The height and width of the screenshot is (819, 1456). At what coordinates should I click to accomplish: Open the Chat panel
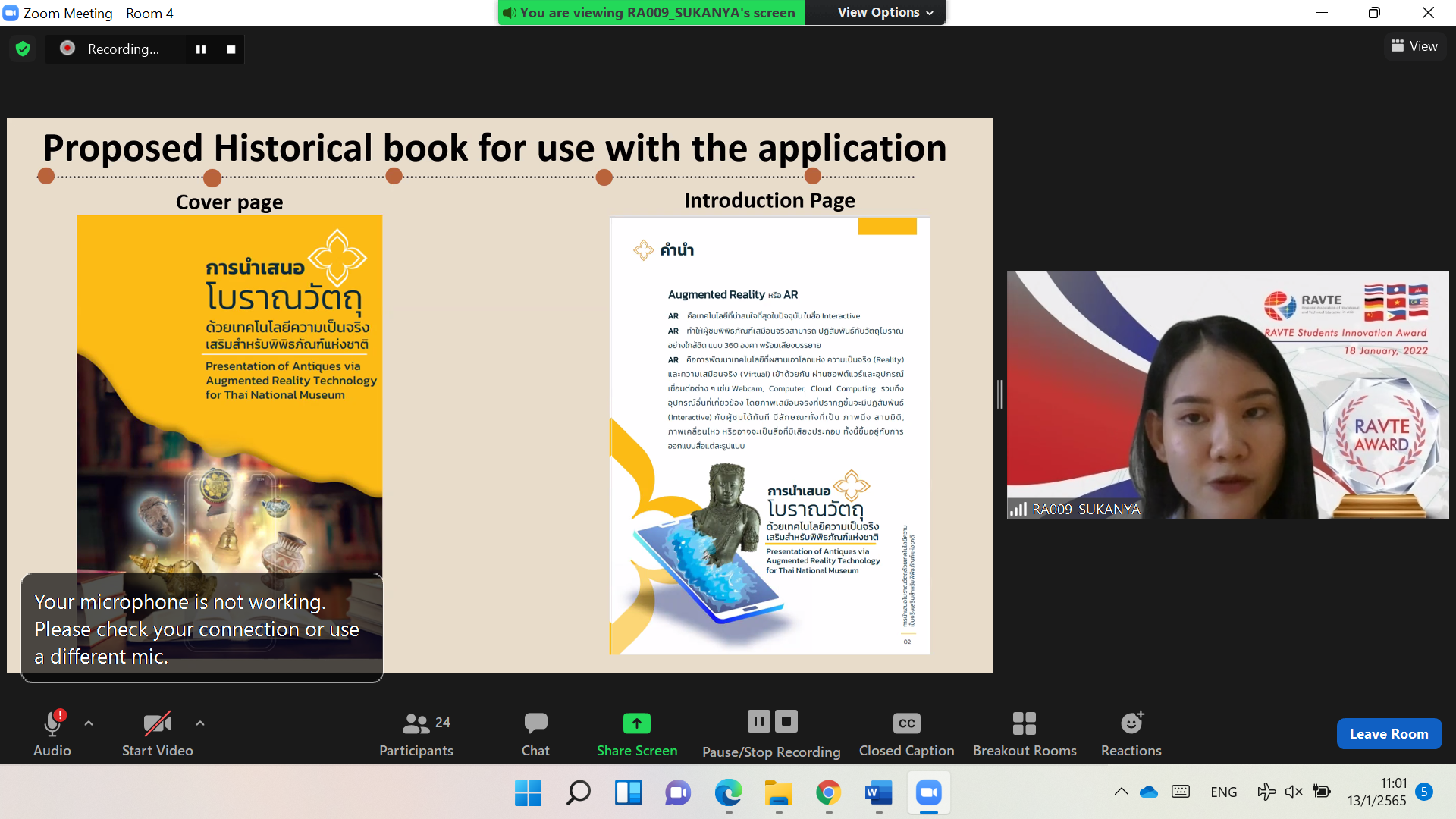tap(535, 734)
